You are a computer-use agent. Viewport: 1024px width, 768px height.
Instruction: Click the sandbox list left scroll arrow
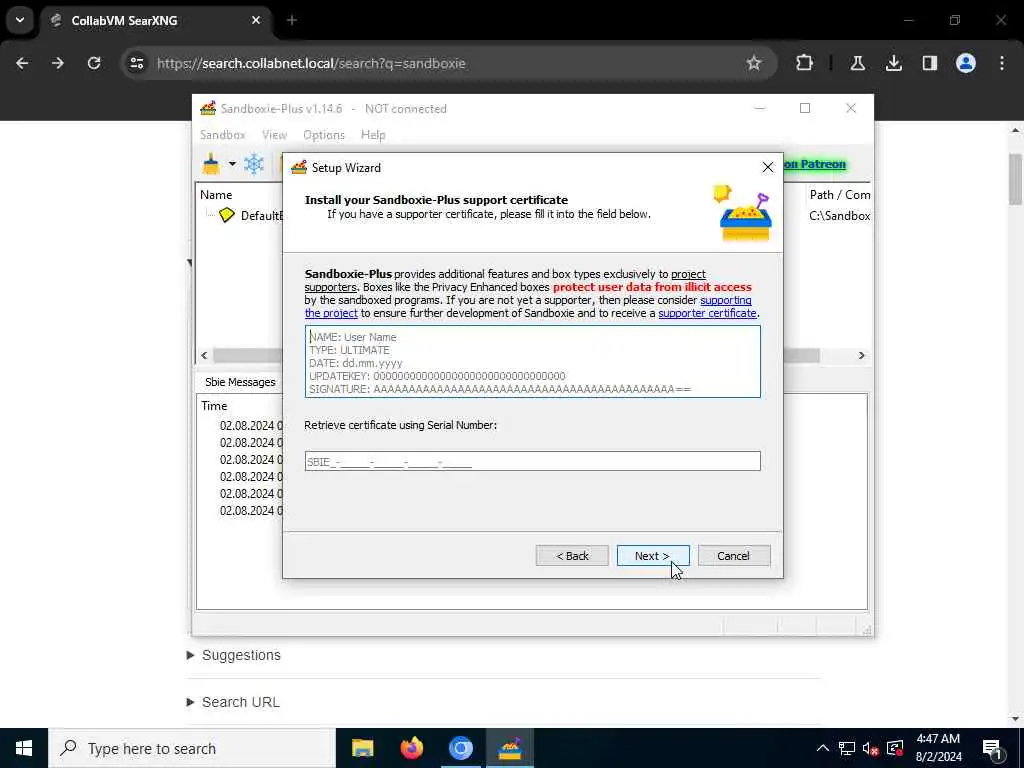pos(204,355)
